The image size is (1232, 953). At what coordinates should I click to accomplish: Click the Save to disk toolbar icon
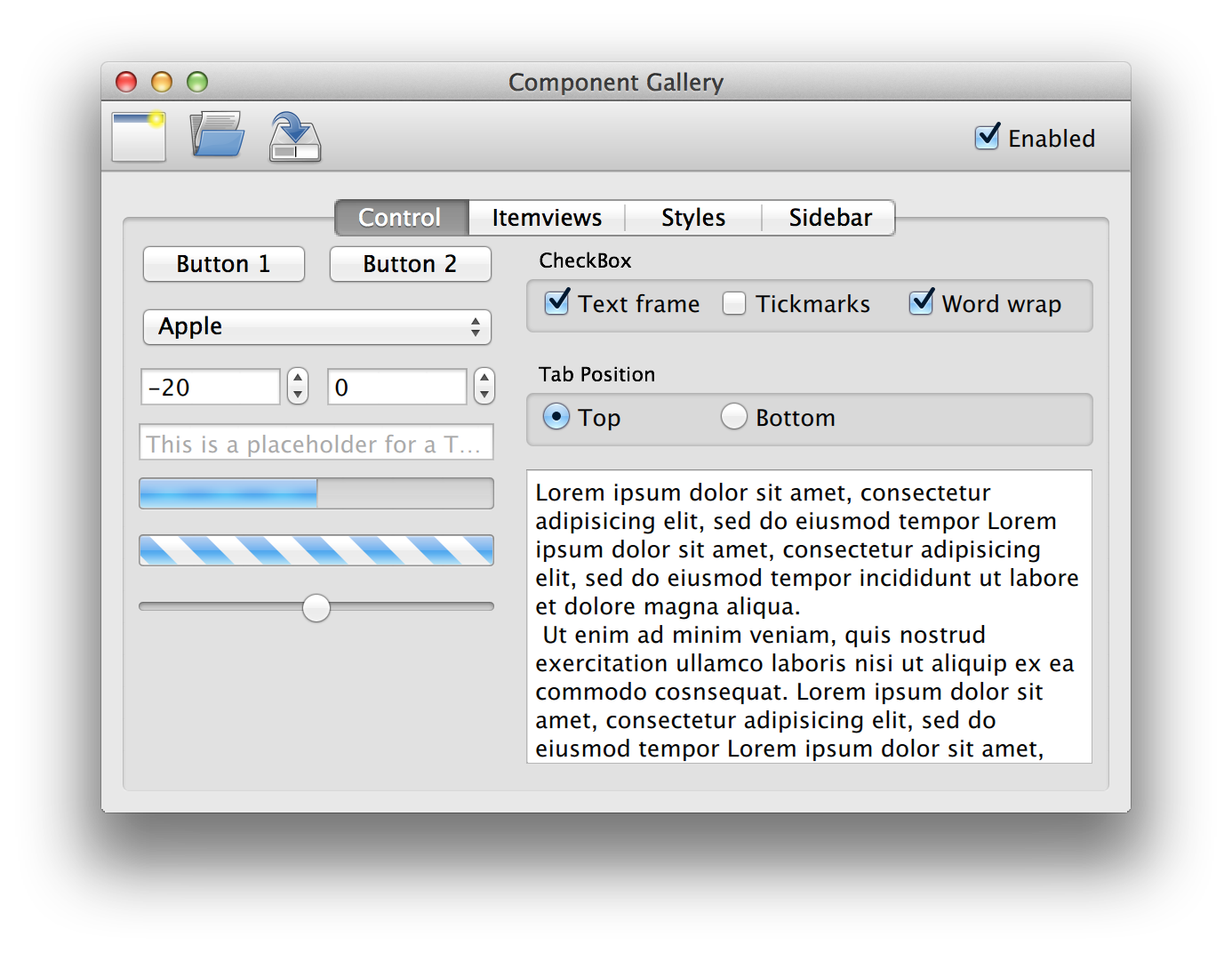click(x=295, y=137)
